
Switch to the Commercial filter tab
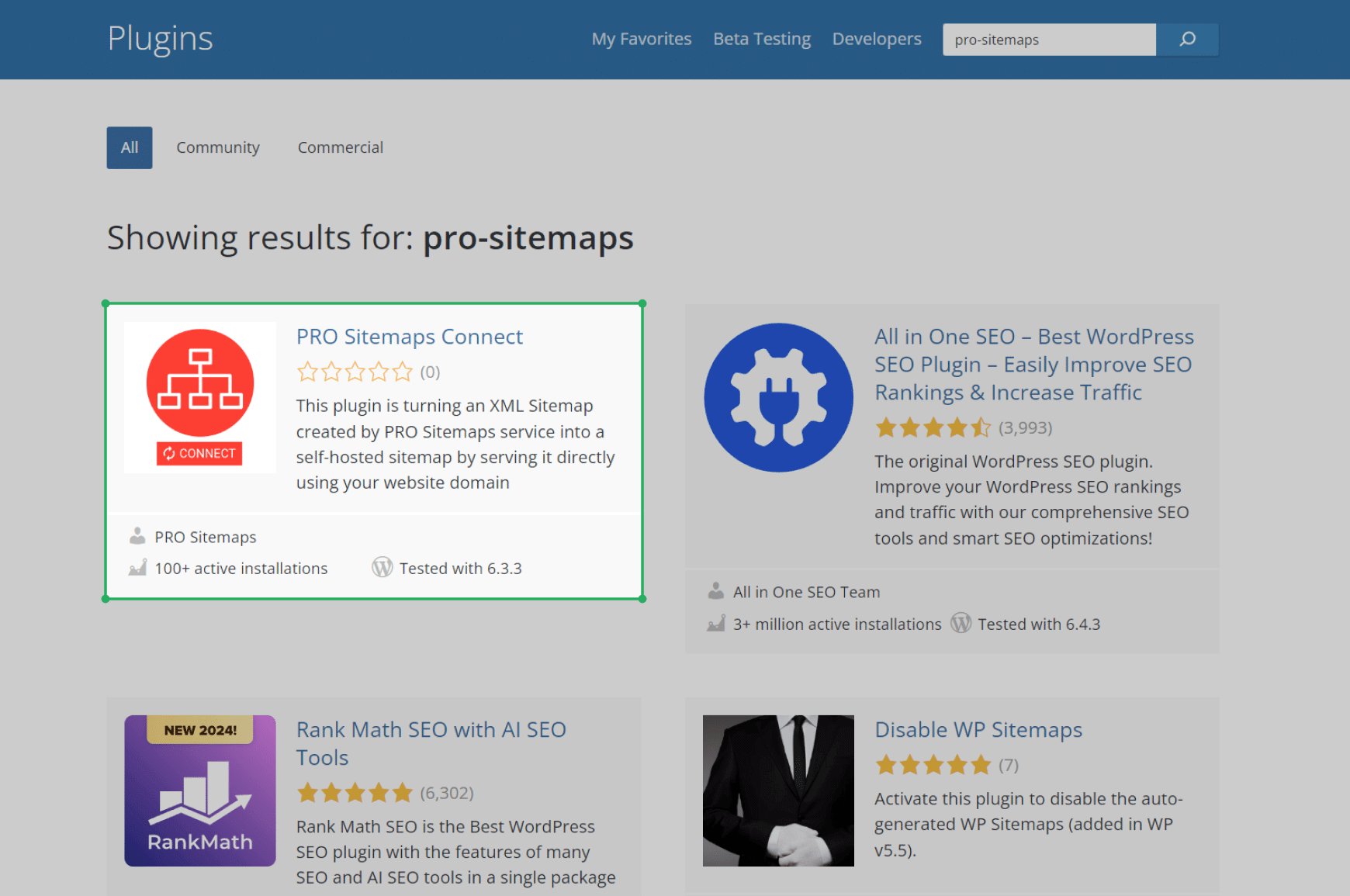[x=341, y=147]
